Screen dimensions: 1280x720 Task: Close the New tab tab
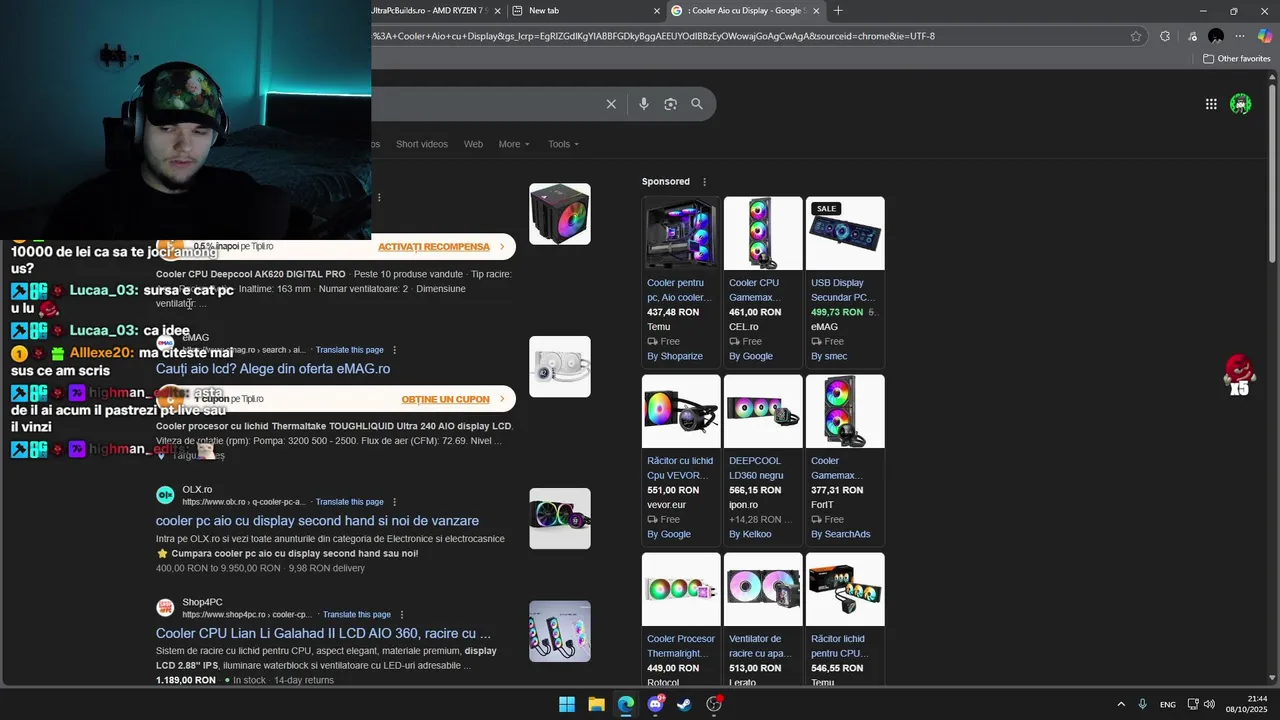click(x=657, y=11)
